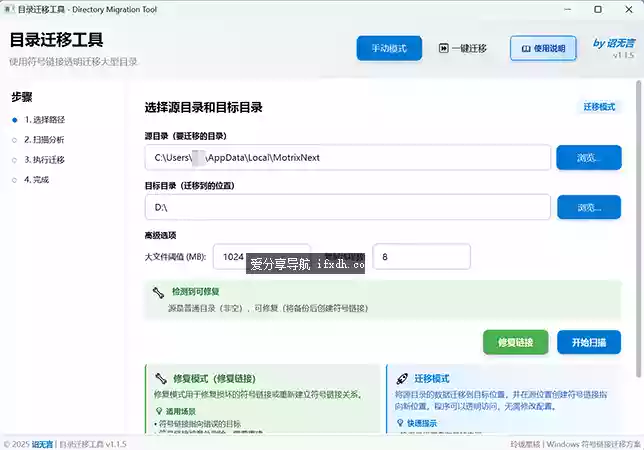644x450 pixels.
Task: Click the footer text Windows 符号链接迁移方案
Action: [x=593, y=444]
